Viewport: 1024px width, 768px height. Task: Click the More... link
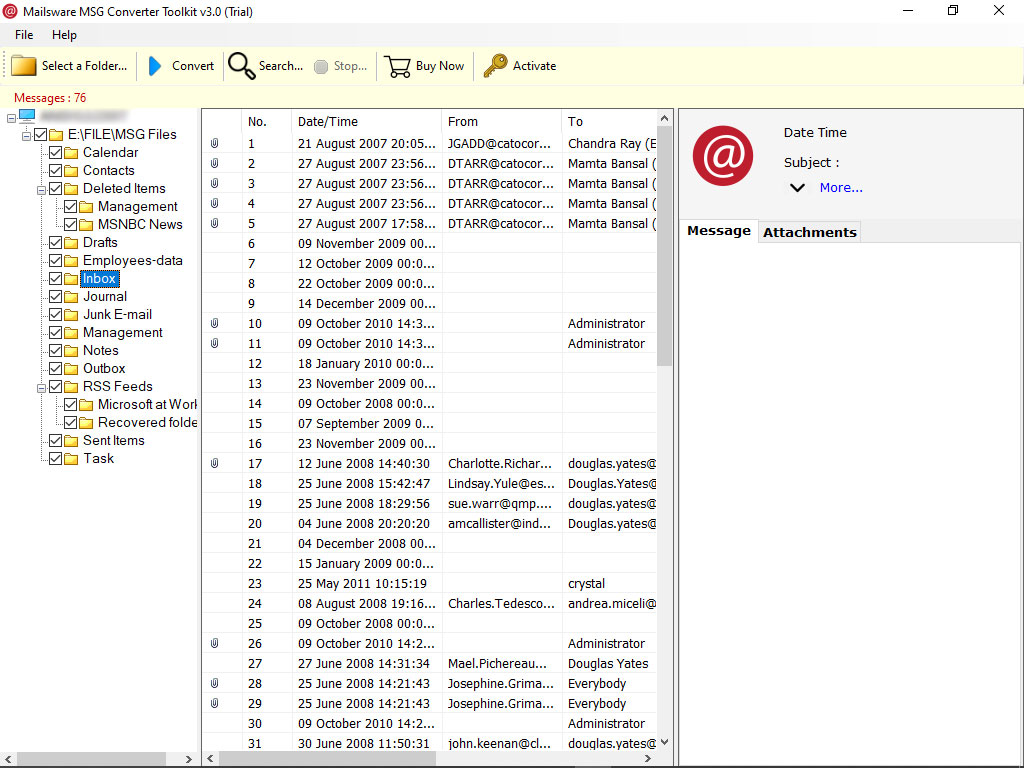pos(841,187)
